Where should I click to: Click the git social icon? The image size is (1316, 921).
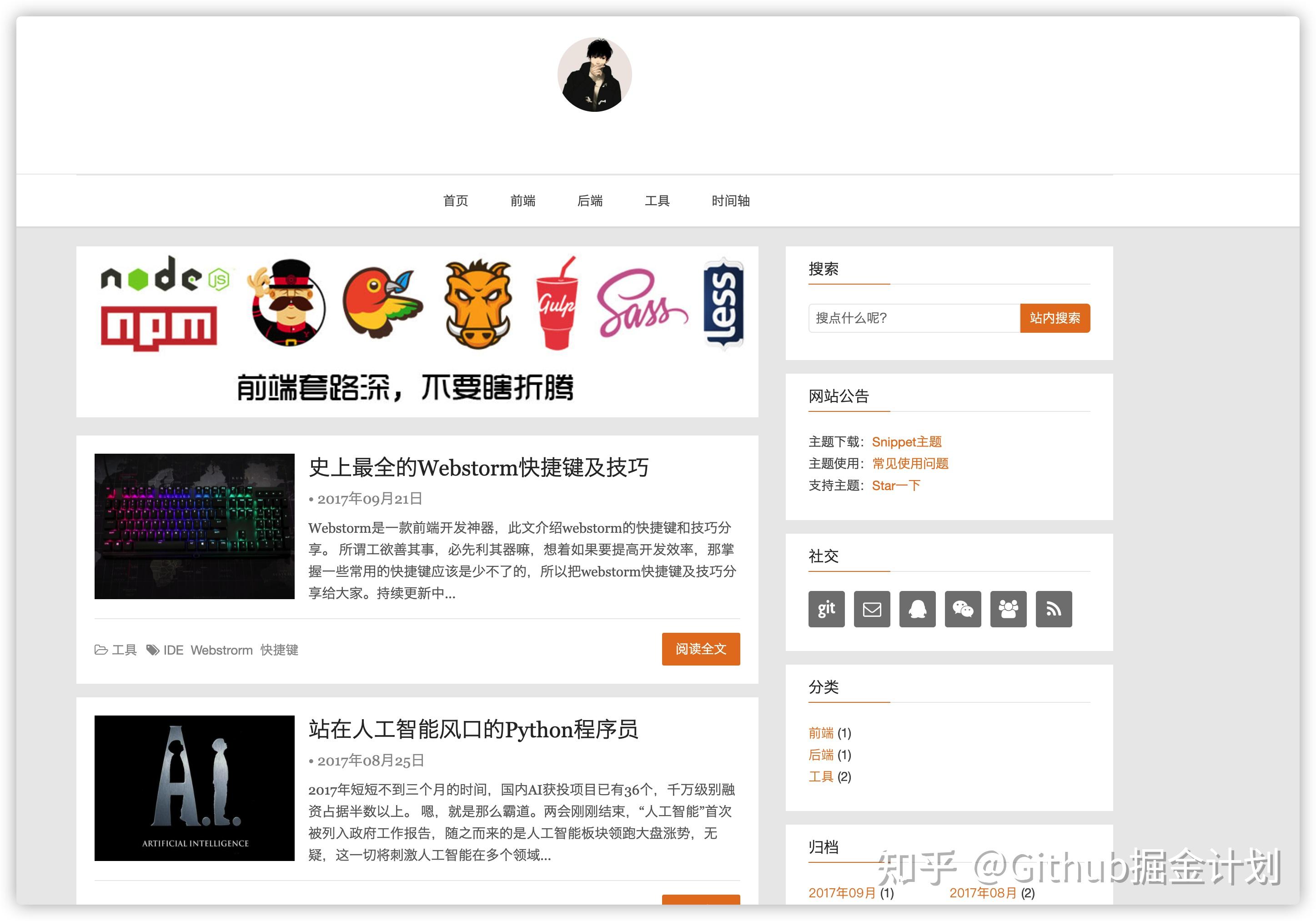pos(826,609)
